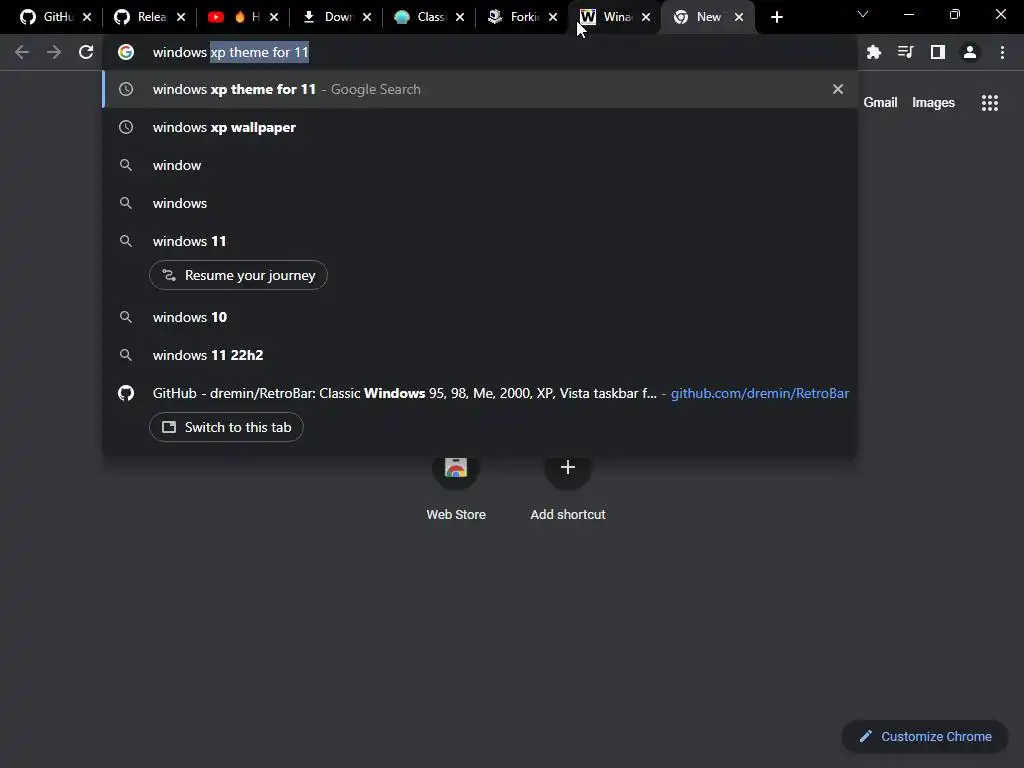Close the first GitHub tab
The height and width of the screenshot is (768, 1024).
click(x=87, y=18)
